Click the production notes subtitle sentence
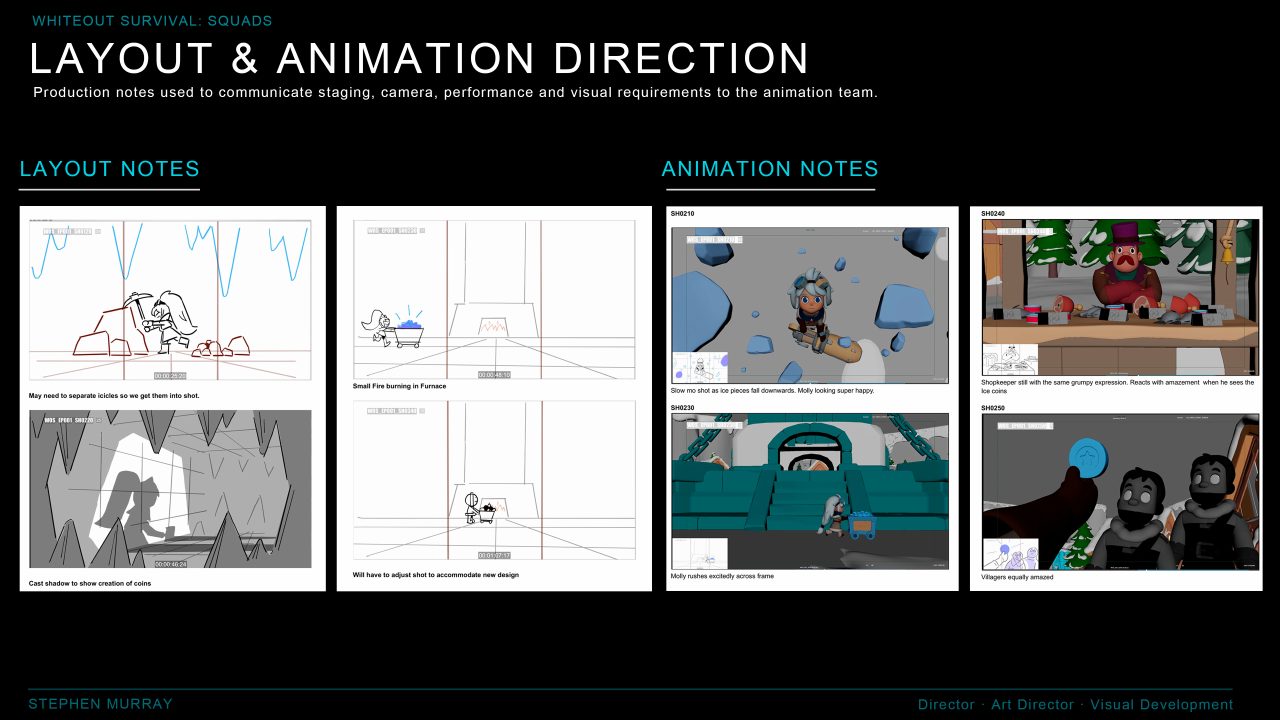The width and height of the screenshot is (1280, 720). [455, 92]
